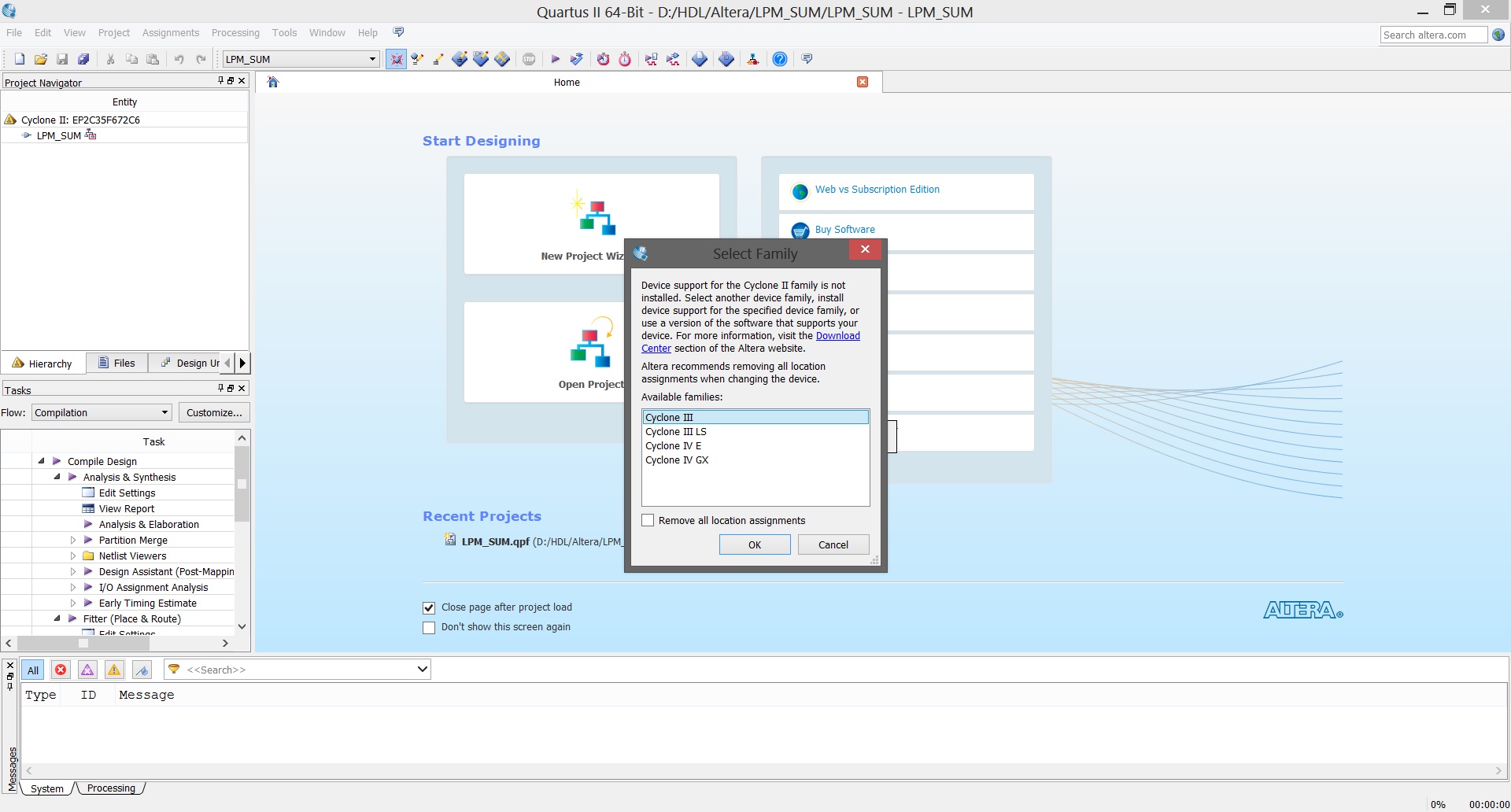
Task: Select Cyclone III LS family
Action: (755, 432)
